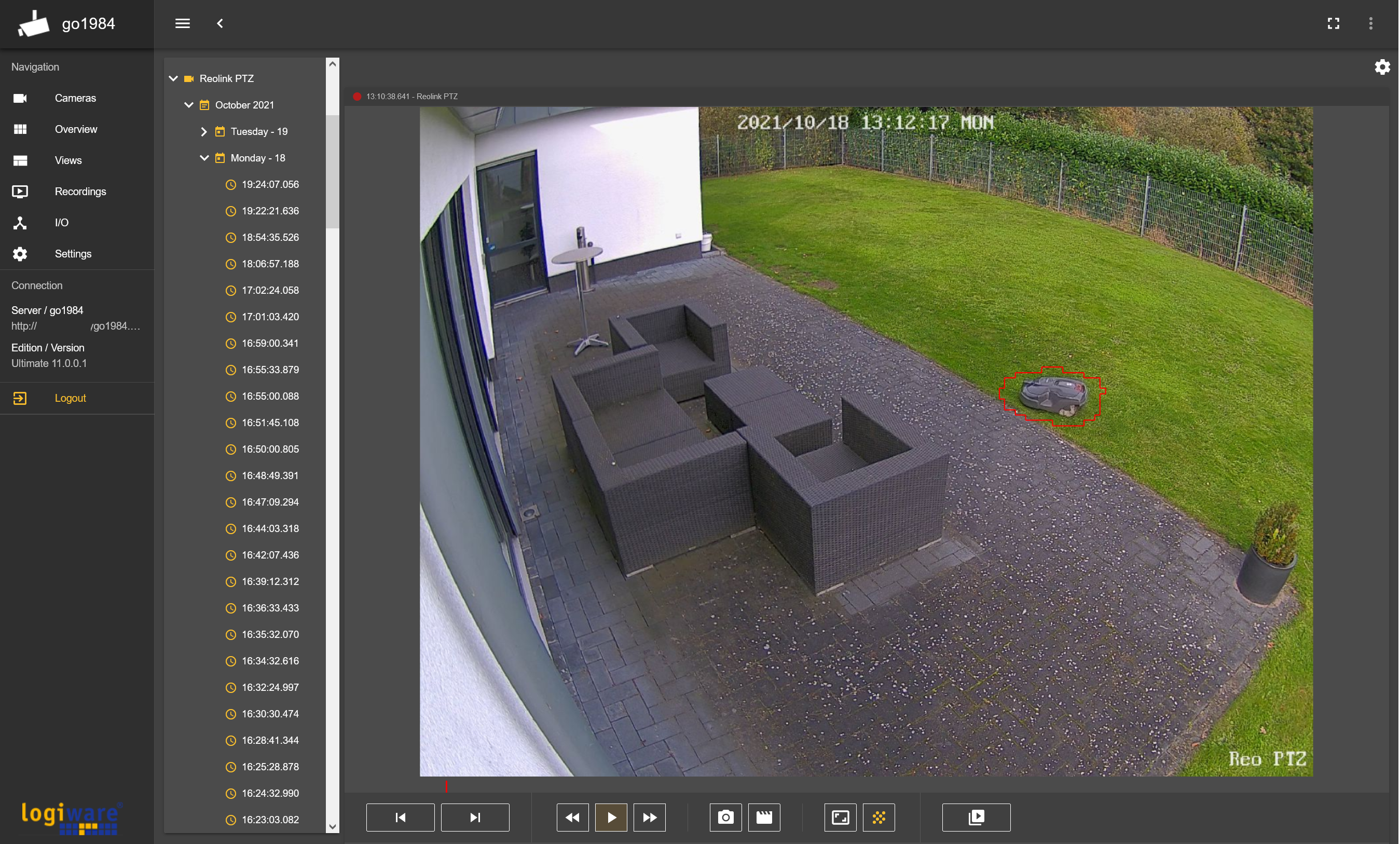
Task: Take a snapshot with the camera icon
Action: pyautogui.click(x=725, y=818)
